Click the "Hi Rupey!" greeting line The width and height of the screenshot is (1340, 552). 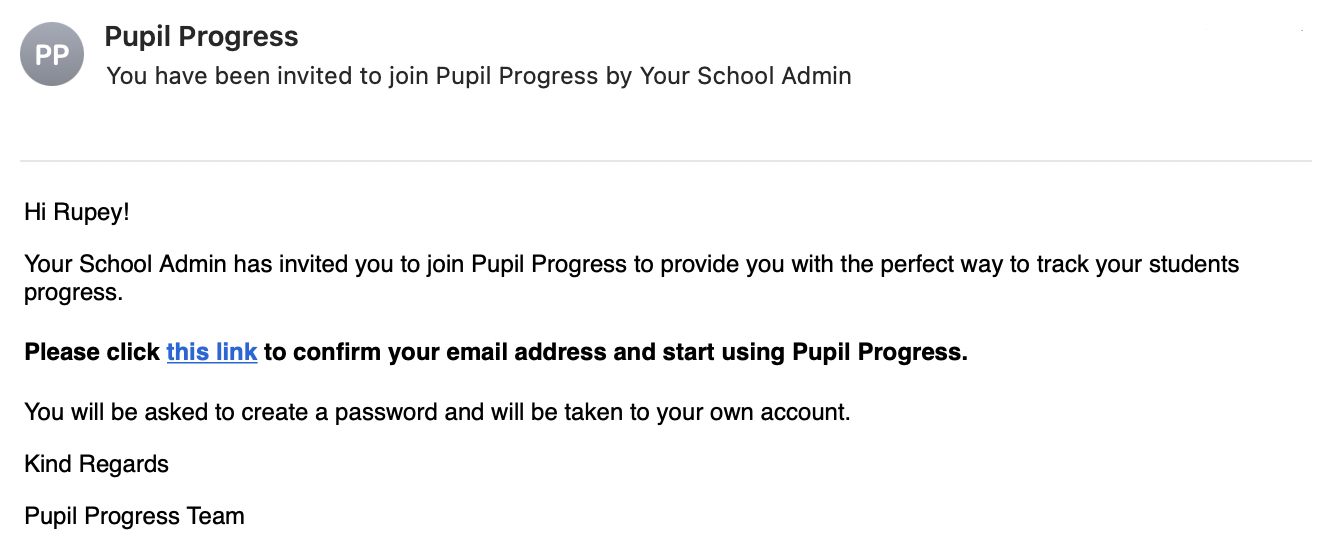tap(77, 212)
